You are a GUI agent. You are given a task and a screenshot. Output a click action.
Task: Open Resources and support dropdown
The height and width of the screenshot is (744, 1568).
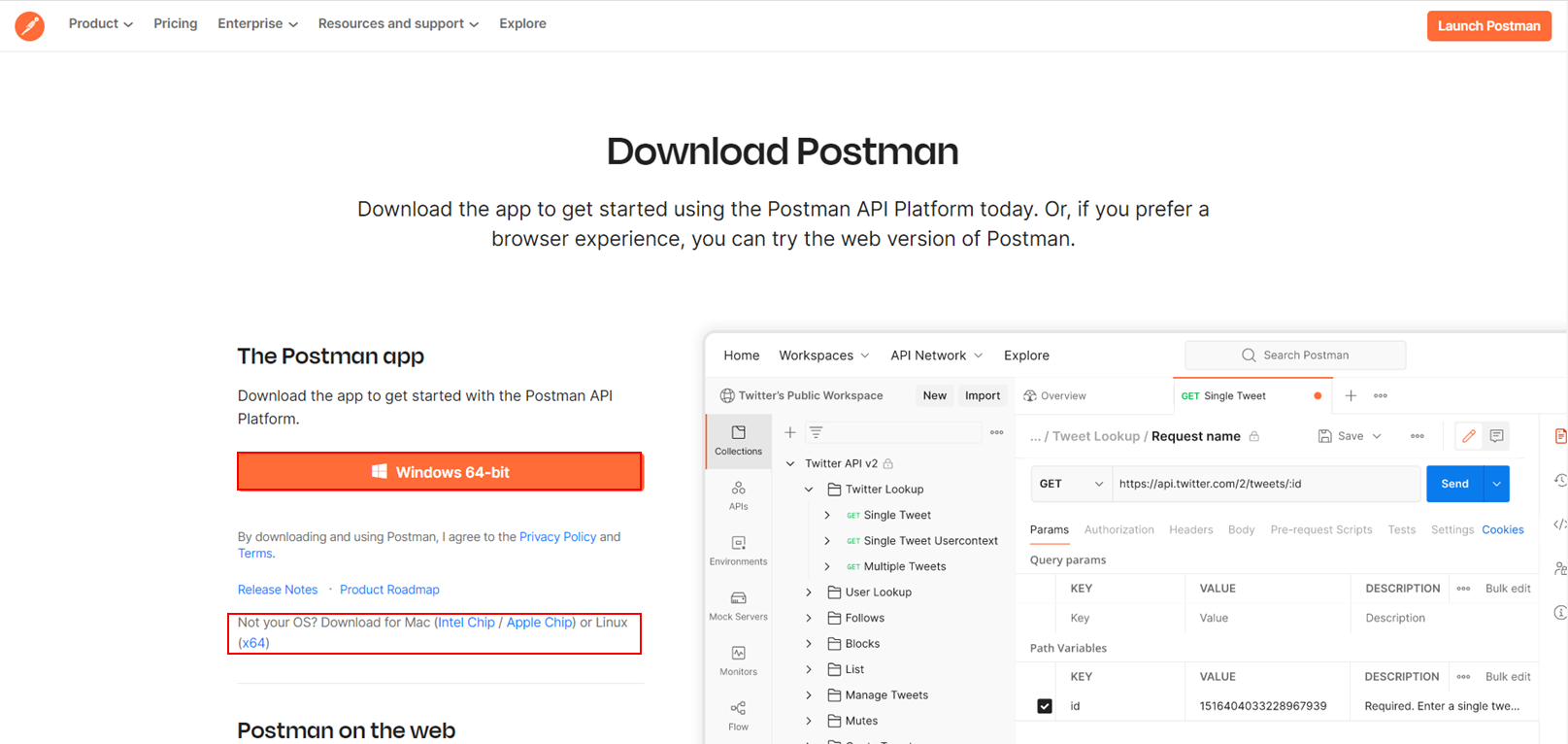click(x=398, y=23)
